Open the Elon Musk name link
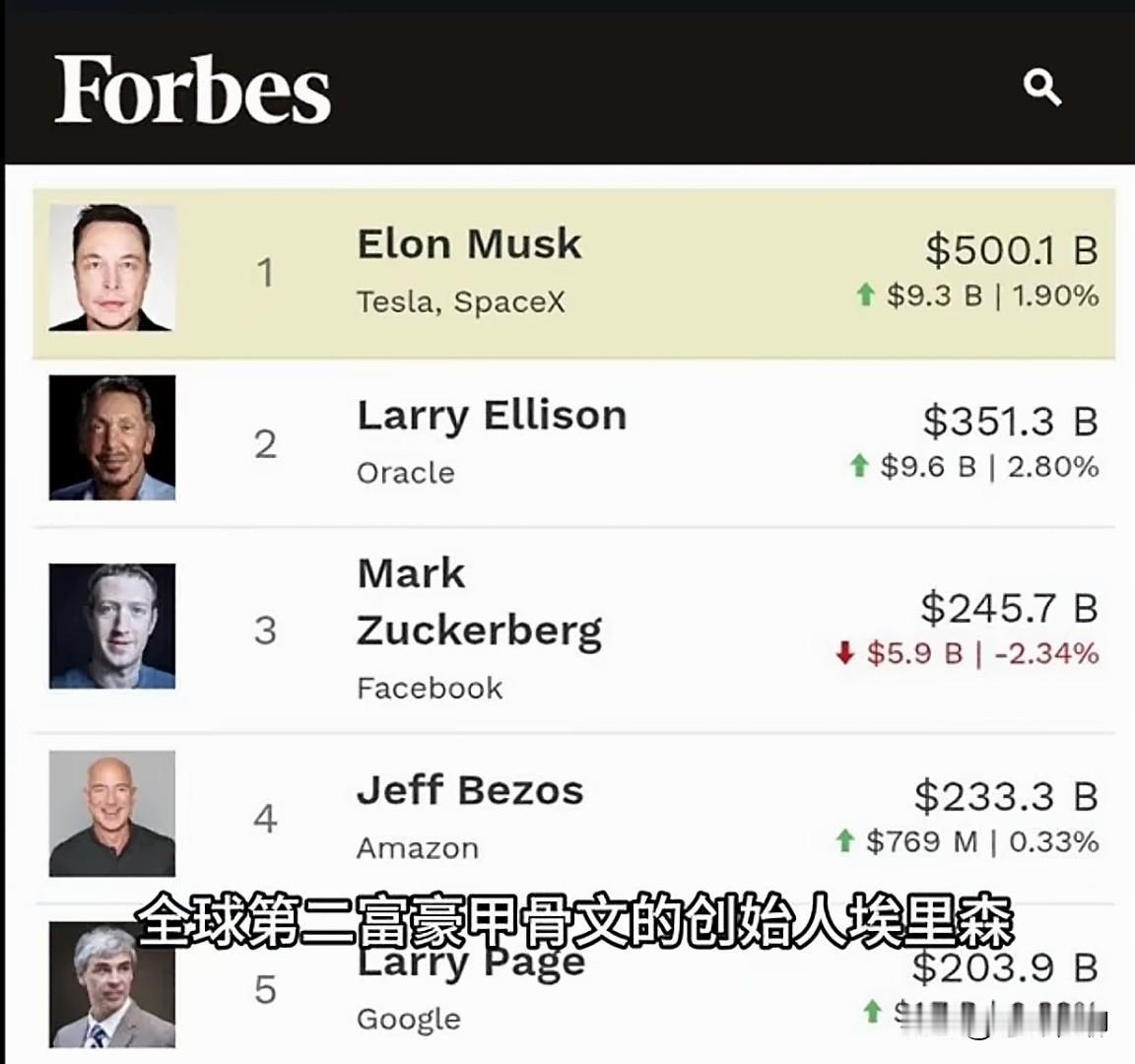Screen dimensions: 1135x1064 pyautogui.click(x=469, y=244)
